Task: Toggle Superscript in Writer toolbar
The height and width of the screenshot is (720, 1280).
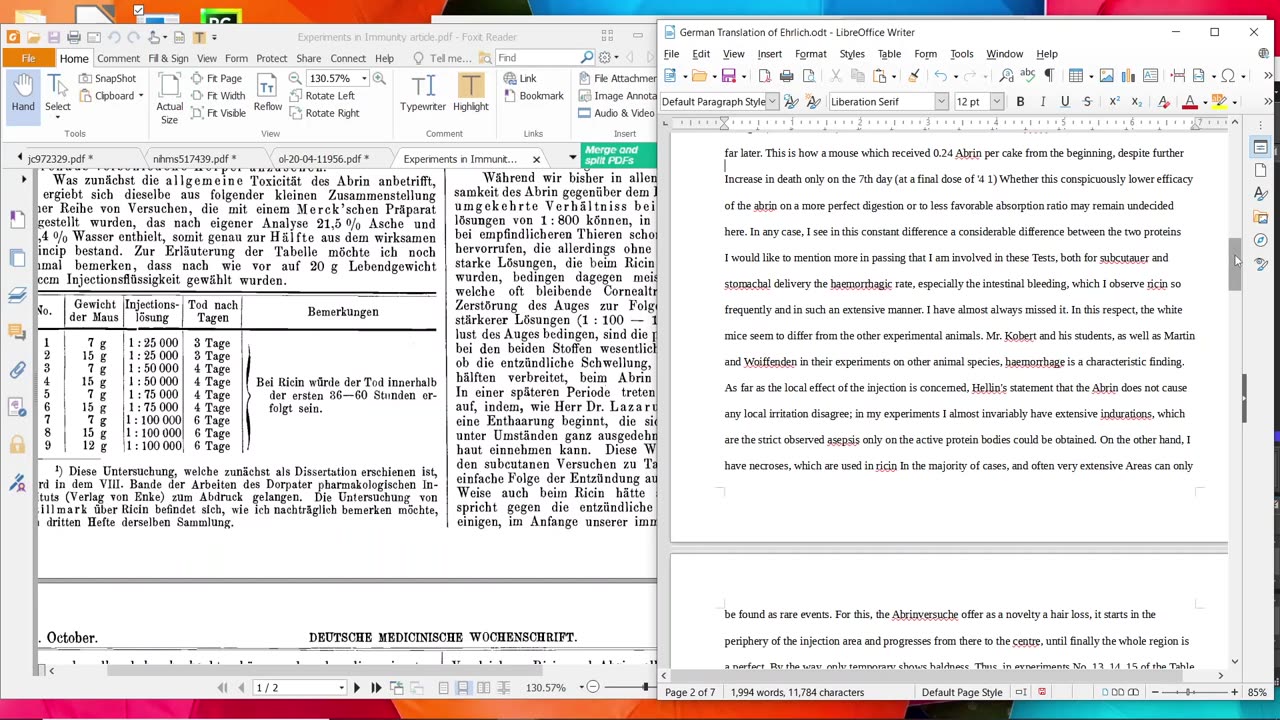Action: pyautogui.click(x=1114, y=102)
